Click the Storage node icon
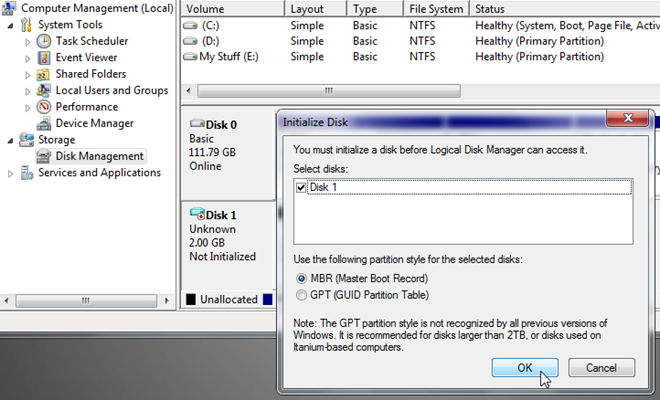This screenshot has width=660, height=400. tap(27, 139)
